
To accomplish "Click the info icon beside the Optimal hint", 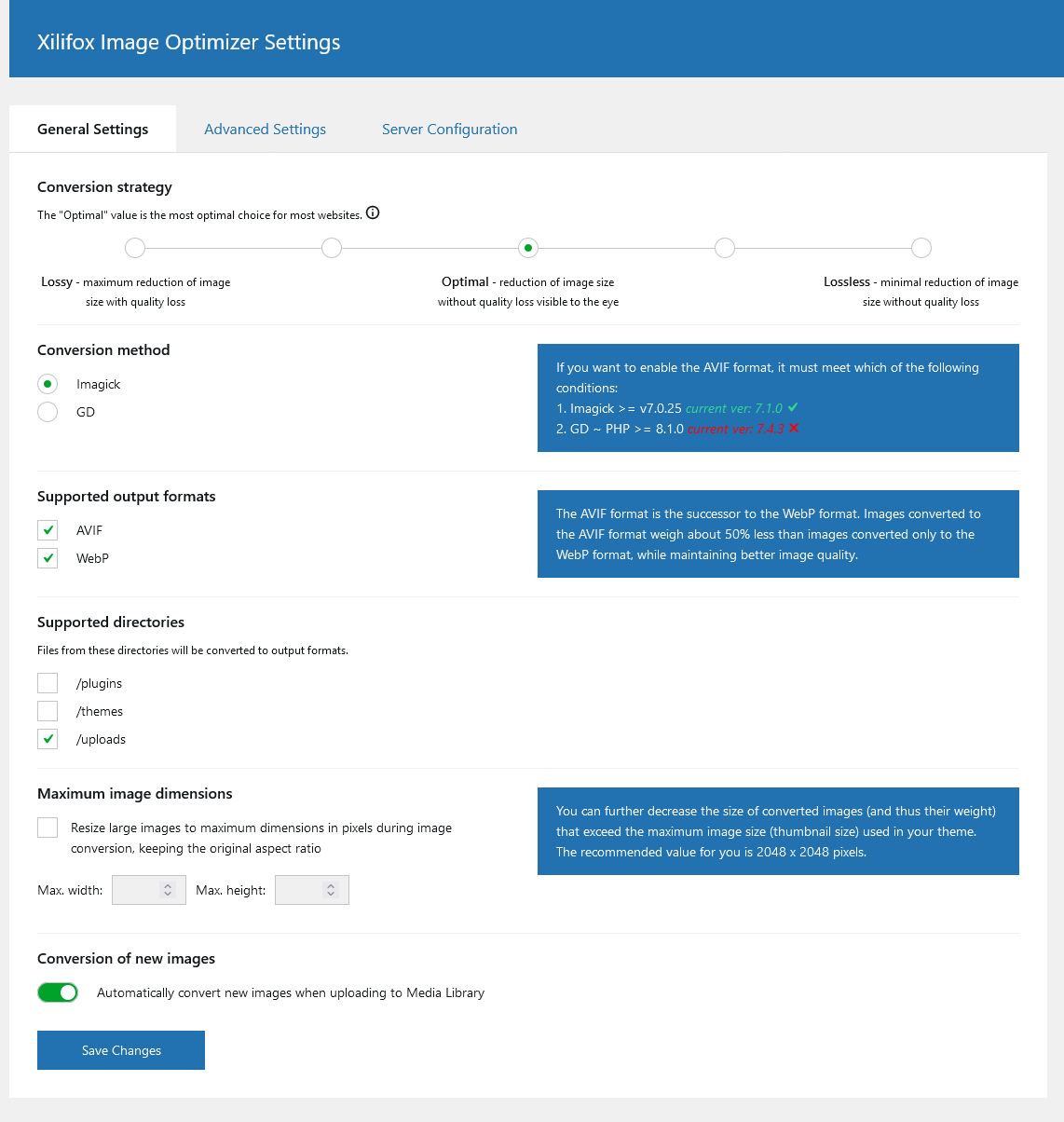I will click(x=373, y=212).
